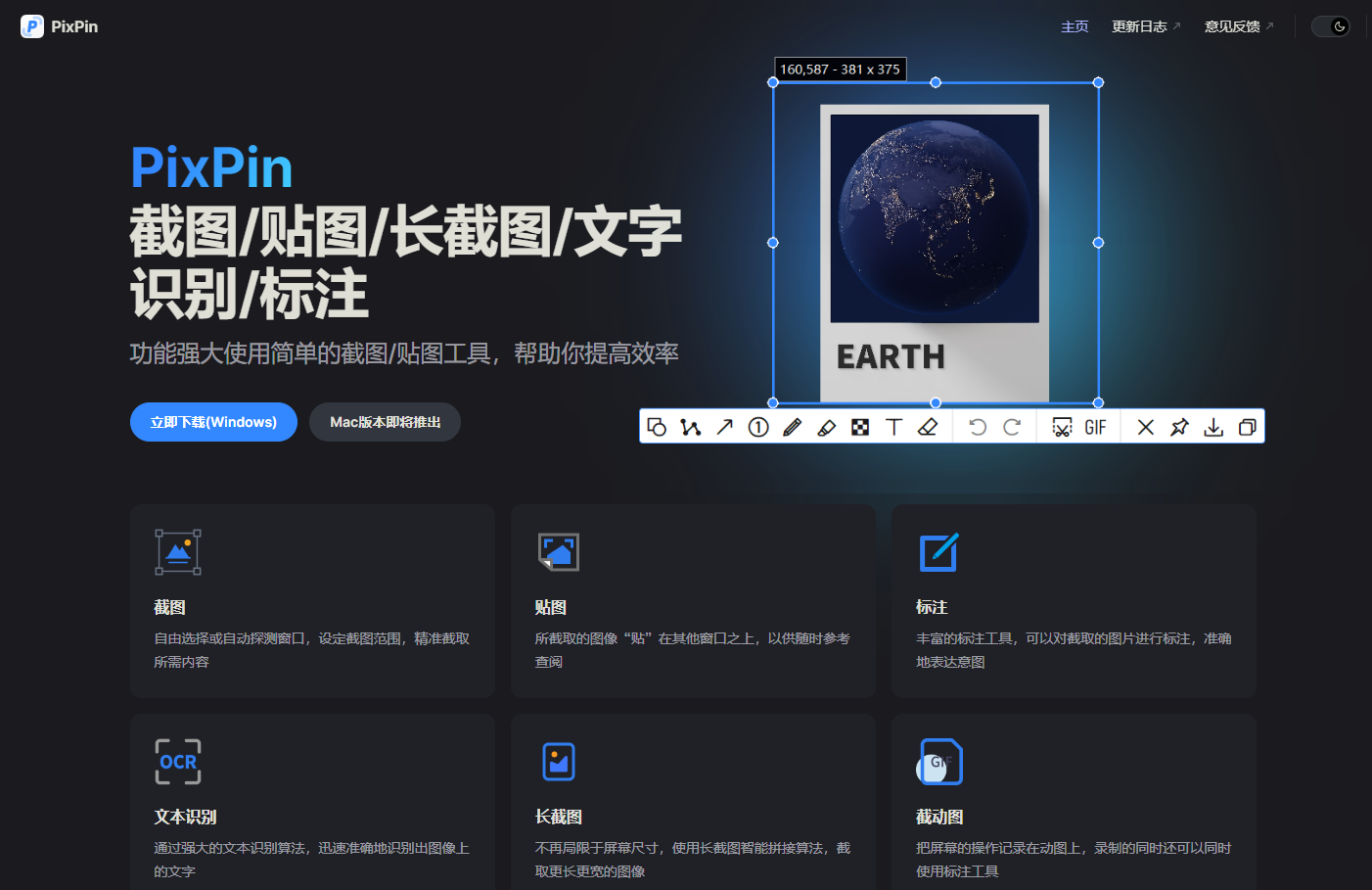Click Mac版本即将推出 button
Screen dimensions: 1372x890
click(385, 422)
